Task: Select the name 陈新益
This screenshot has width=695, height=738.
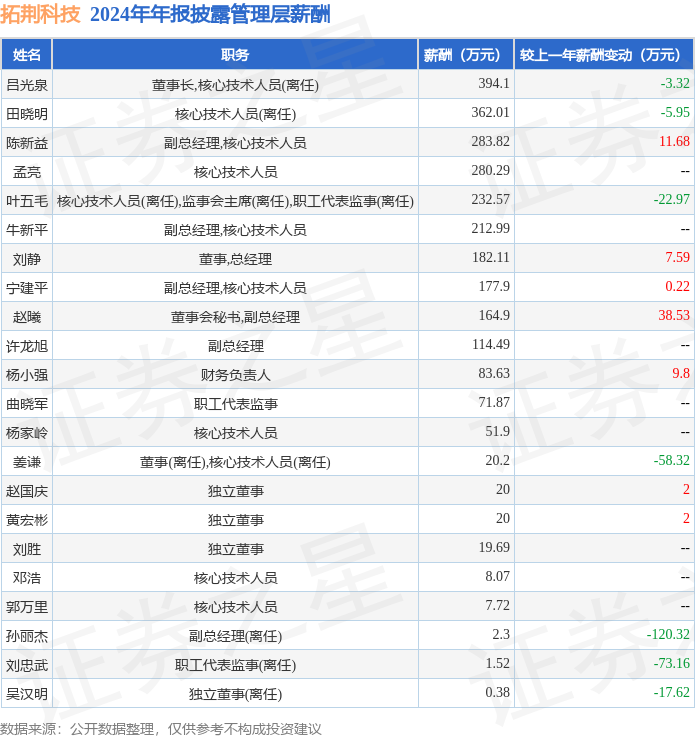Action: coord(27,143)
